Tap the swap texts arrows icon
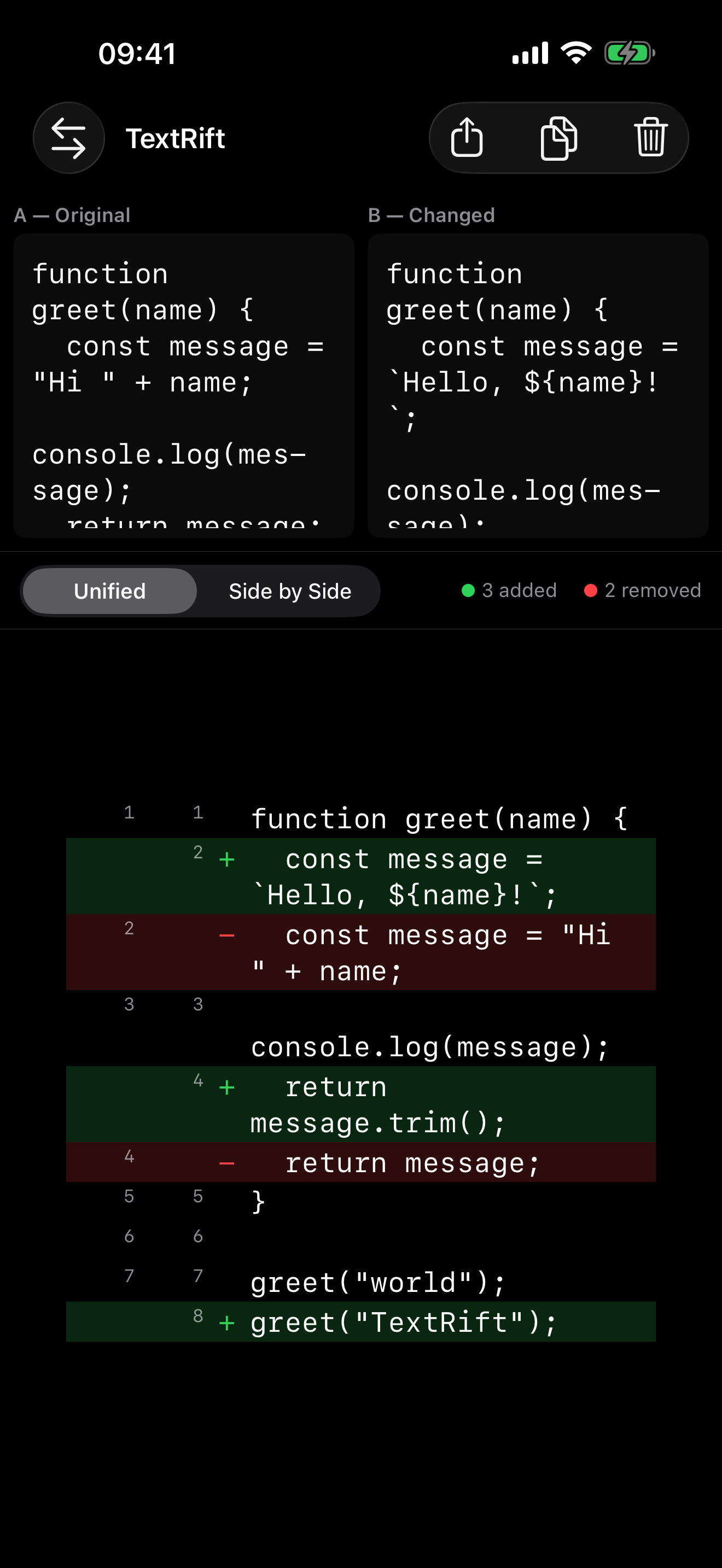Image resolution: width=722 pixels, height=1568 pixels. (x=69, y=138)
